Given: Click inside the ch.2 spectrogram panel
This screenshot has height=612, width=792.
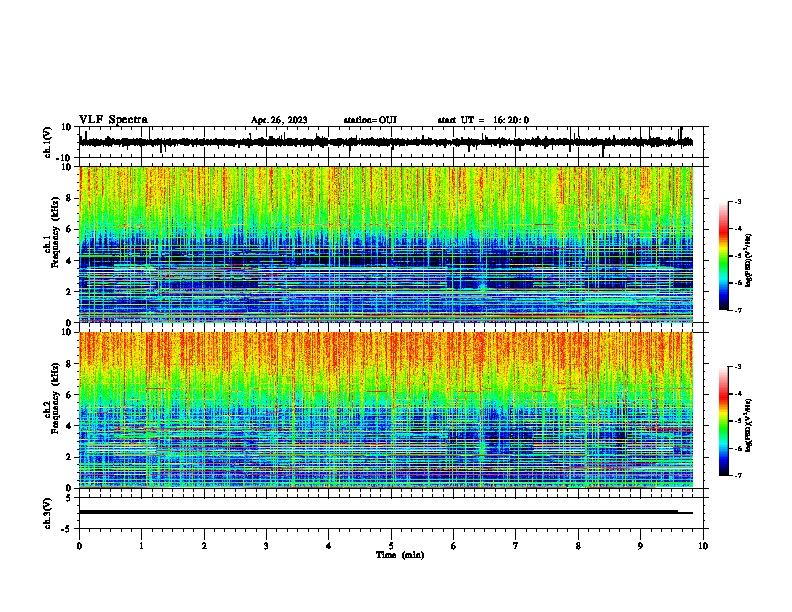Looking at the screenshot, I should click(386, 410).
